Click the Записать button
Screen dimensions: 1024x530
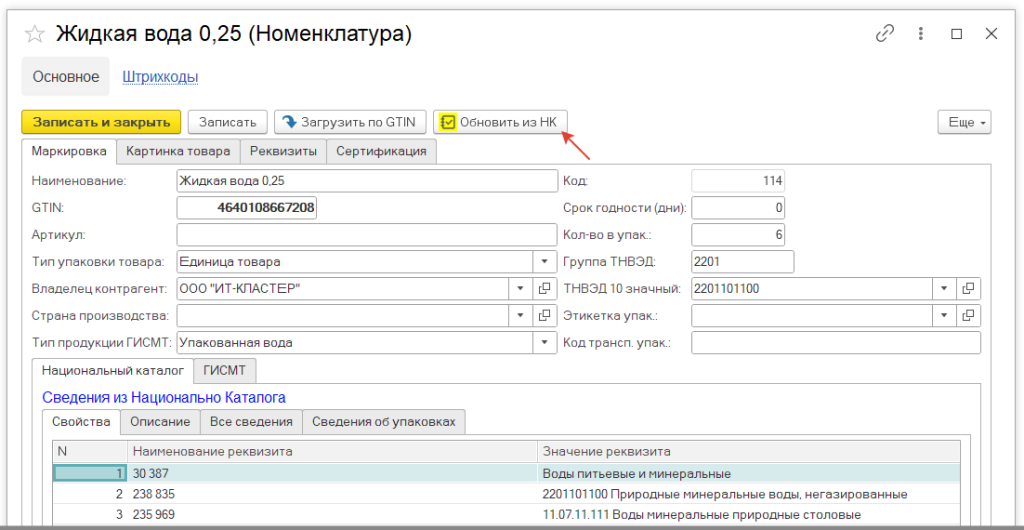228,122
